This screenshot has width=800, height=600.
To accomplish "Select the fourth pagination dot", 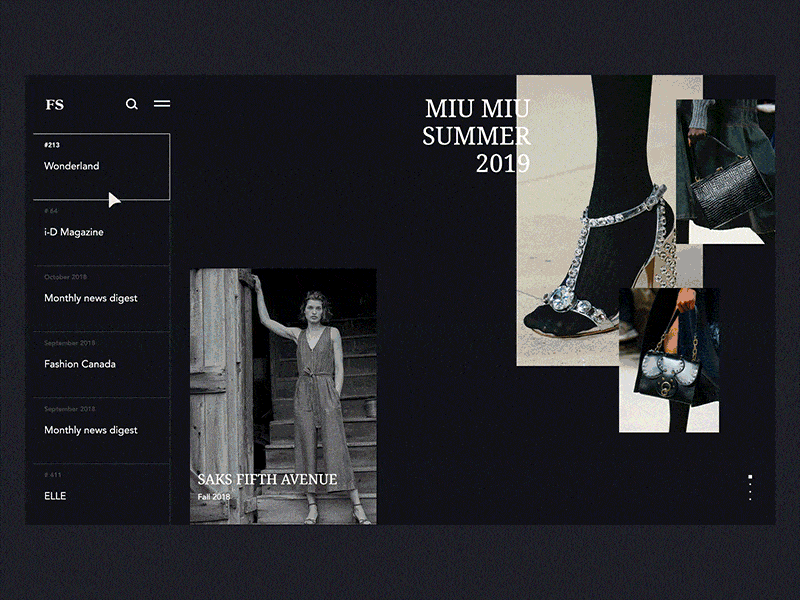I will pos(750,499).
